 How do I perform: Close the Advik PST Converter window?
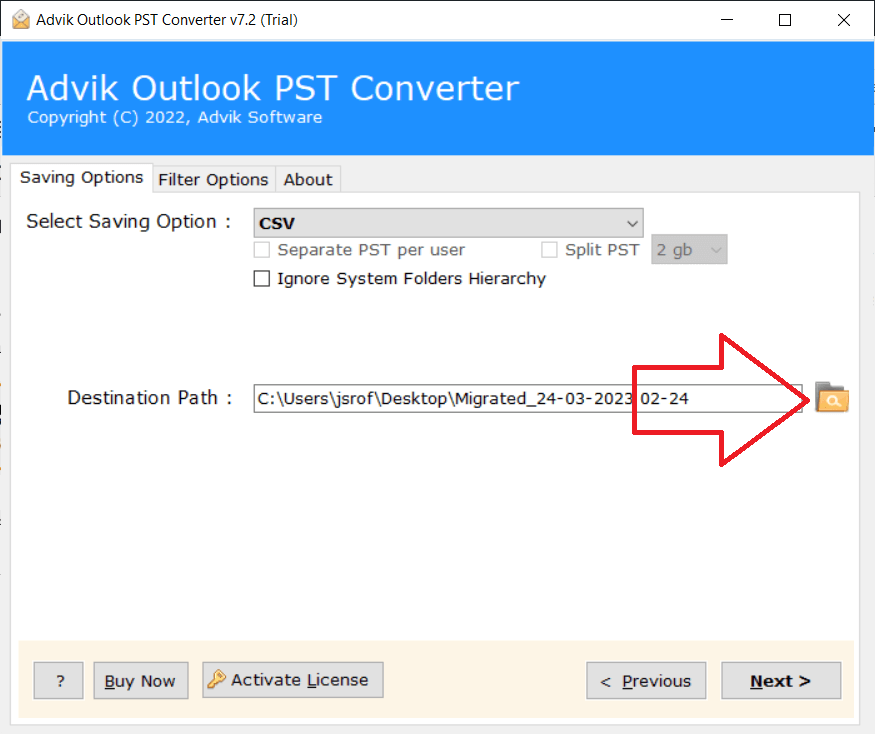click(844, 20)
